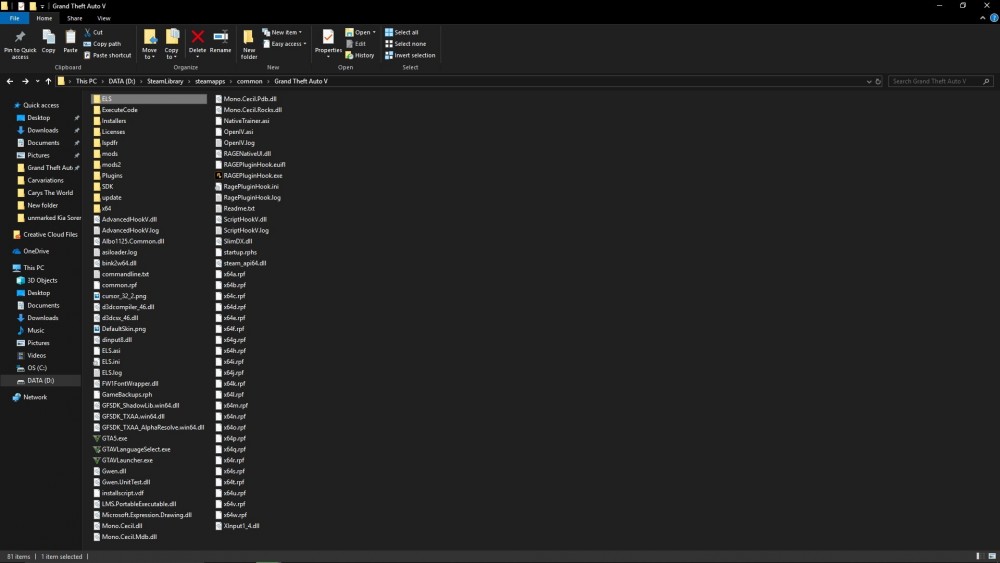Select the commandline.txt file

(121, 274)
